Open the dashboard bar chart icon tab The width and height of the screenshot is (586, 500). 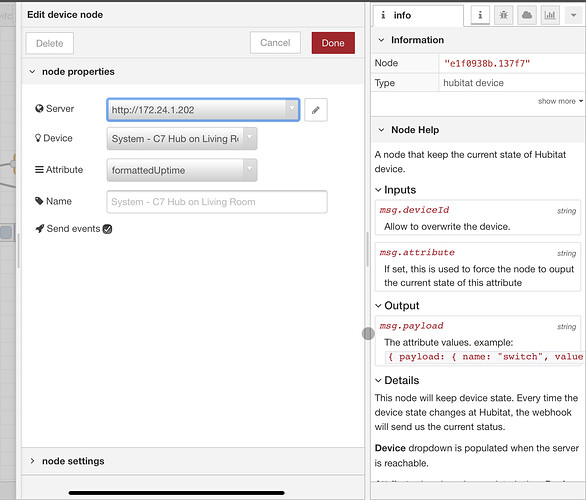coord(550,15)
